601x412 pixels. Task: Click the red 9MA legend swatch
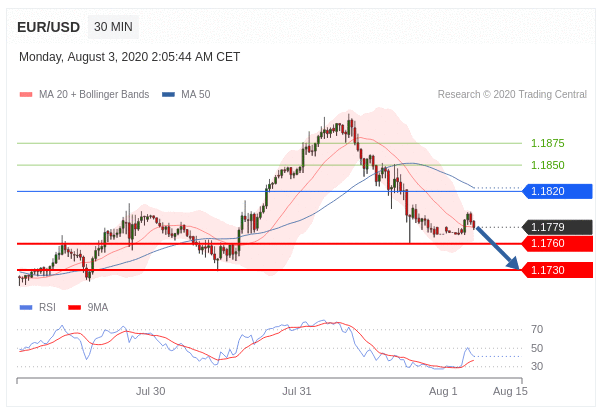74,307
